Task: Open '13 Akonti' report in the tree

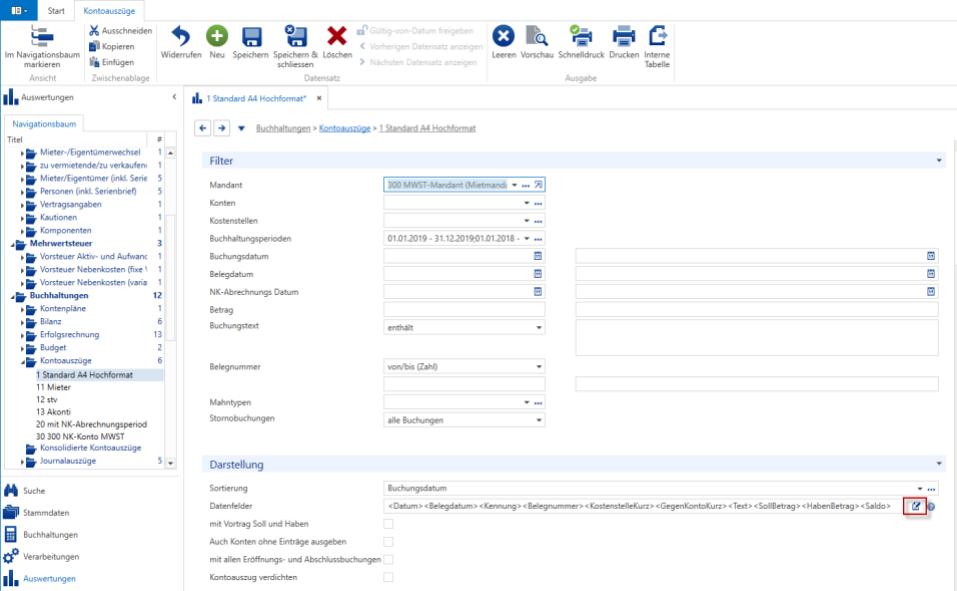Action: pos(54,412)
